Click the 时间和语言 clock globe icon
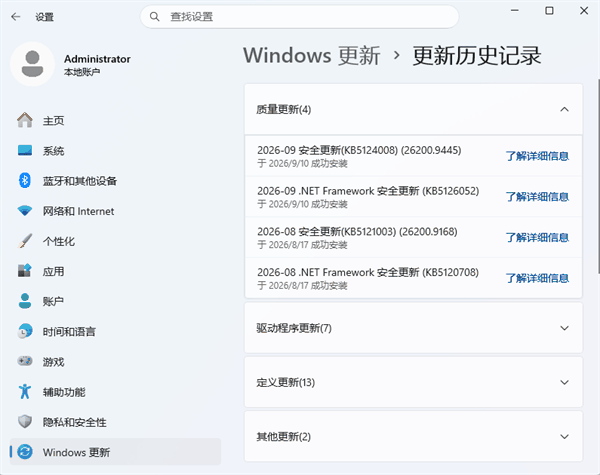 point(25,331)
